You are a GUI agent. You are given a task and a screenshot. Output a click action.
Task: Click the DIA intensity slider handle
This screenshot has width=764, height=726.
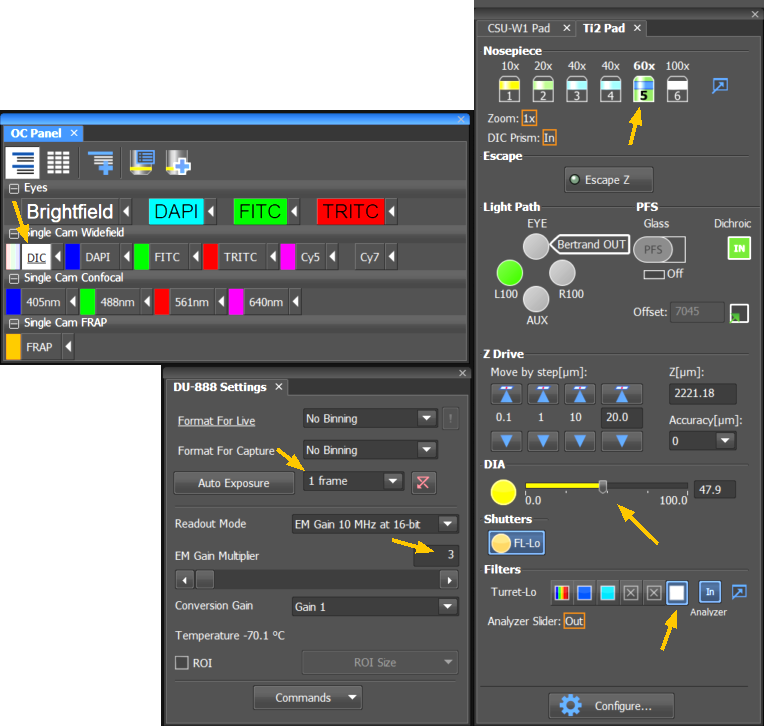(603, 487)
